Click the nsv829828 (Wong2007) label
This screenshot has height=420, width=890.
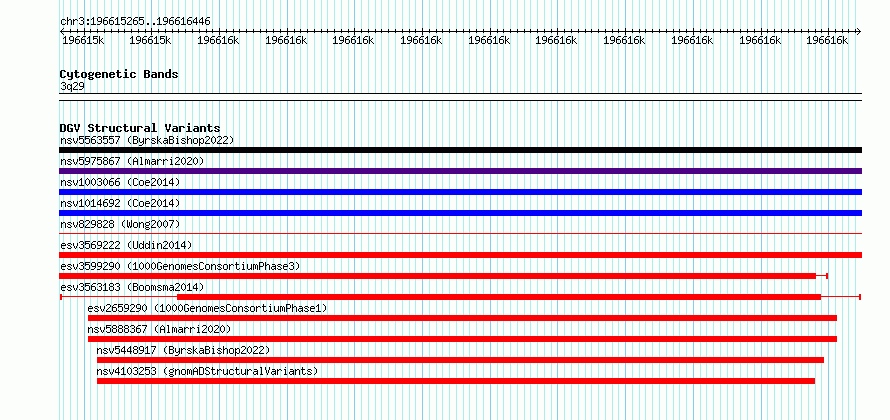[120, 224]
